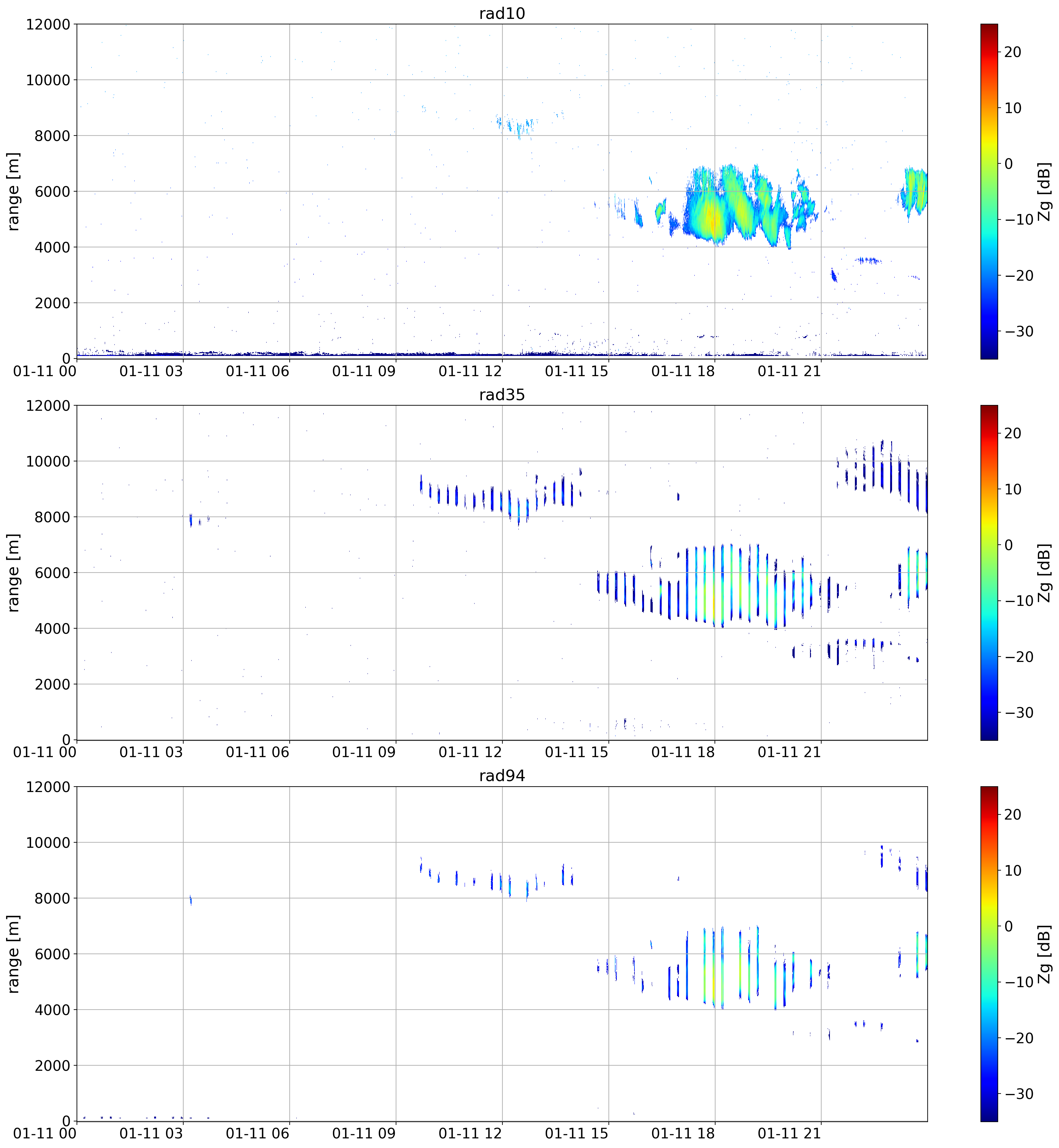Click '01-11 03' x-tick under rad35 plot
1059x1148 pixels.
[x=151, y=753]
